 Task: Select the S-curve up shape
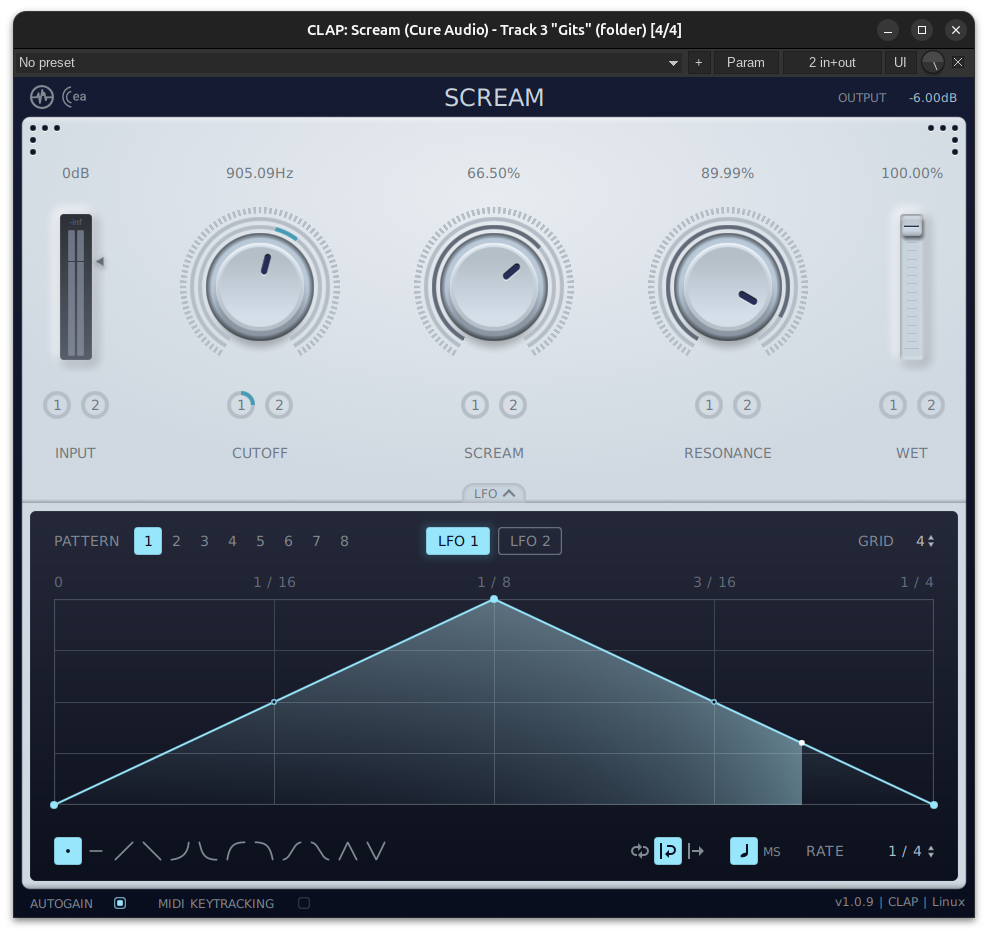point(292,851)
